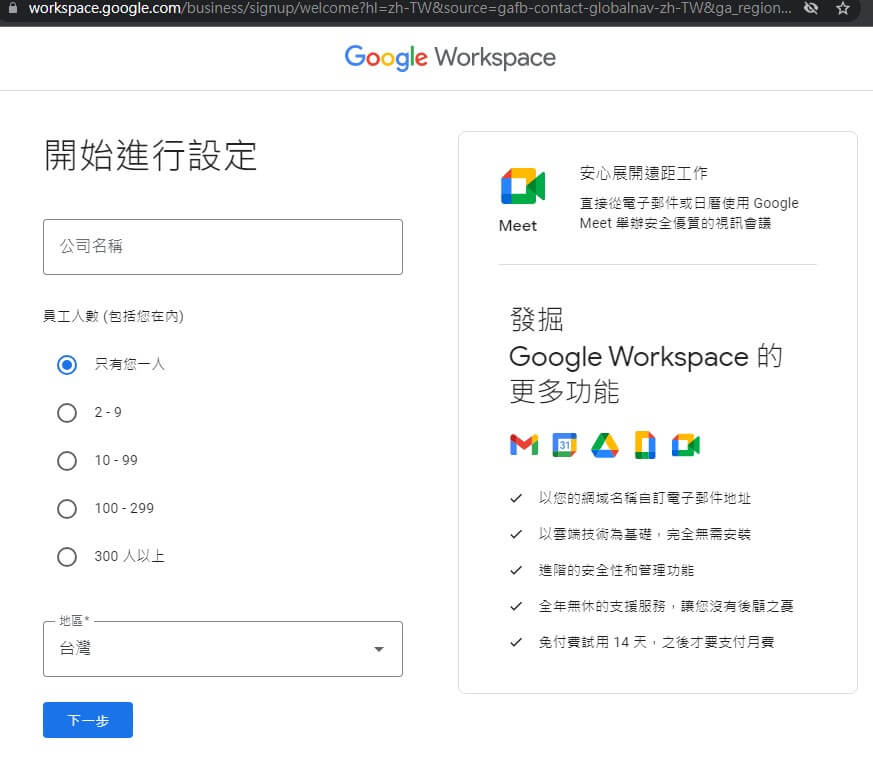Screen dimensions: 873x779
Task: Select the 10 - 99 employee option
Action: coord(67,460)
